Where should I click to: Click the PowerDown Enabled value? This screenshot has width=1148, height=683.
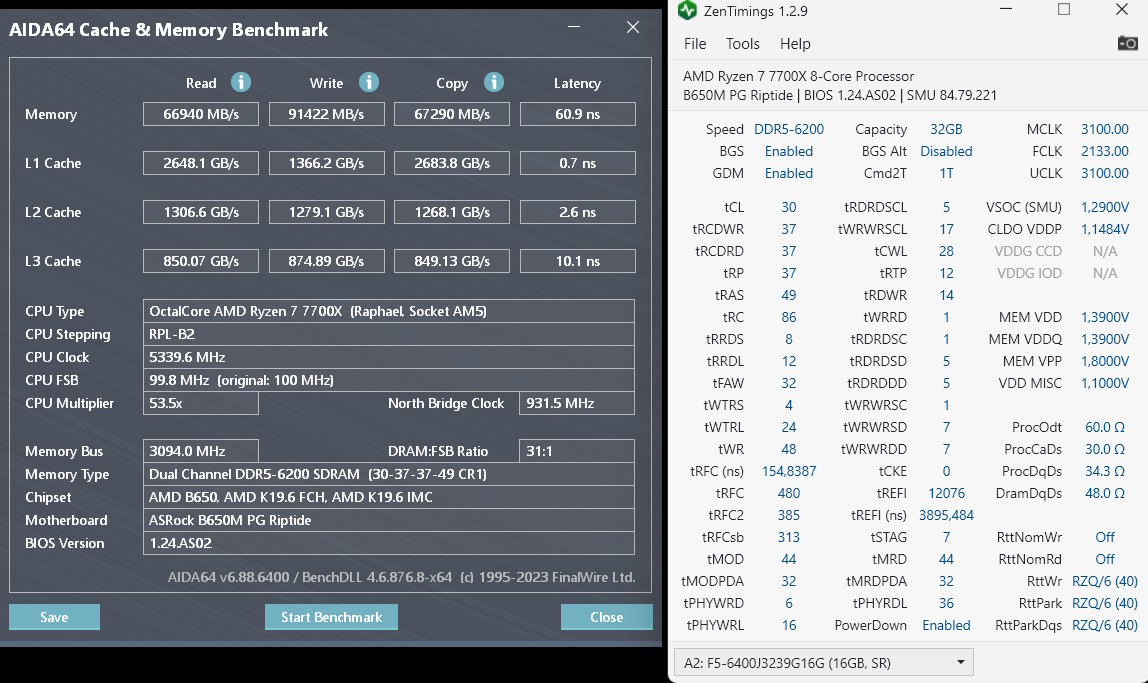pos(946,625)
